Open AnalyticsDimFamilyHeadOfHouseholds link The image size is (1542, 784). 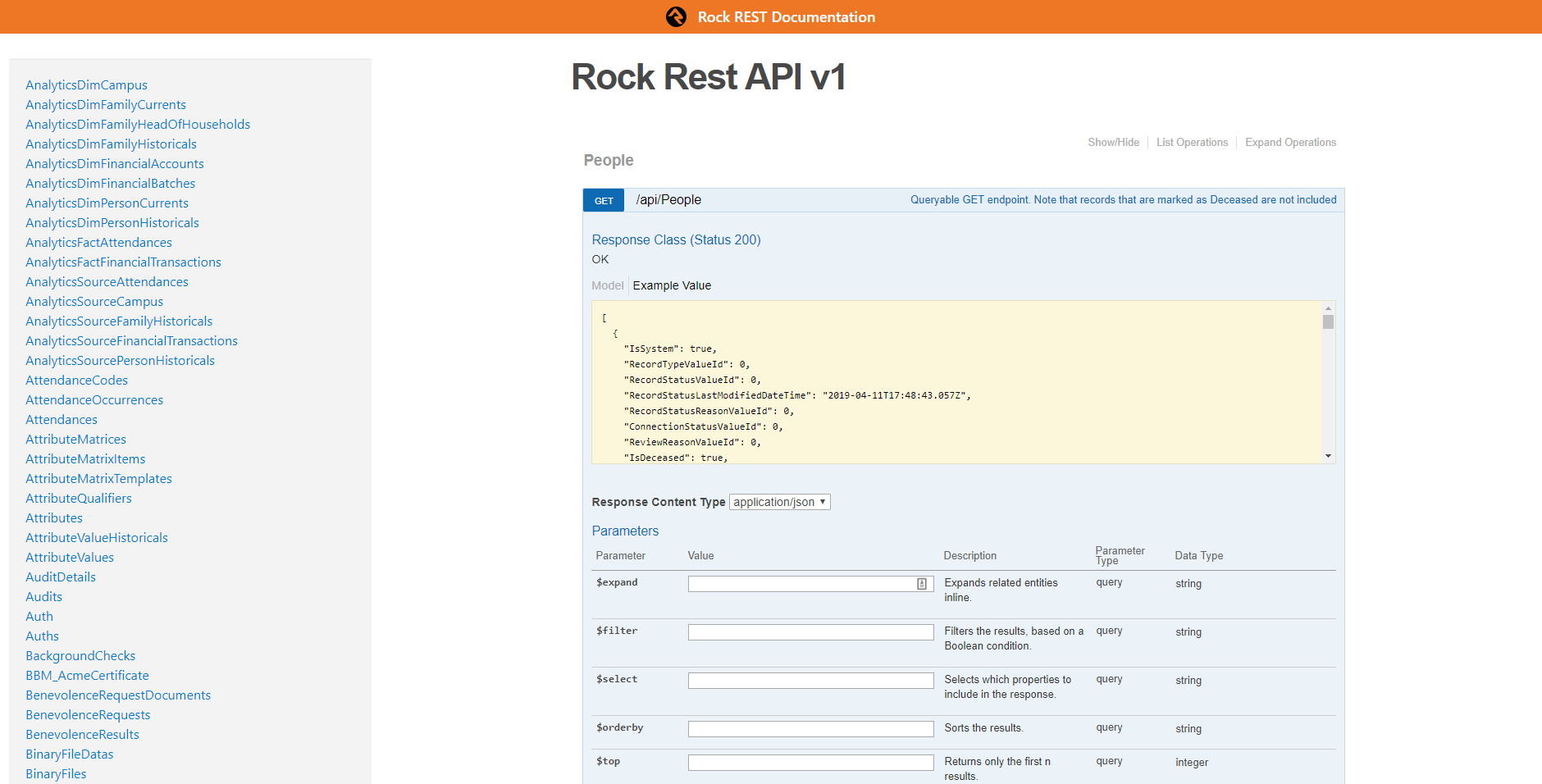coord(138,124)
